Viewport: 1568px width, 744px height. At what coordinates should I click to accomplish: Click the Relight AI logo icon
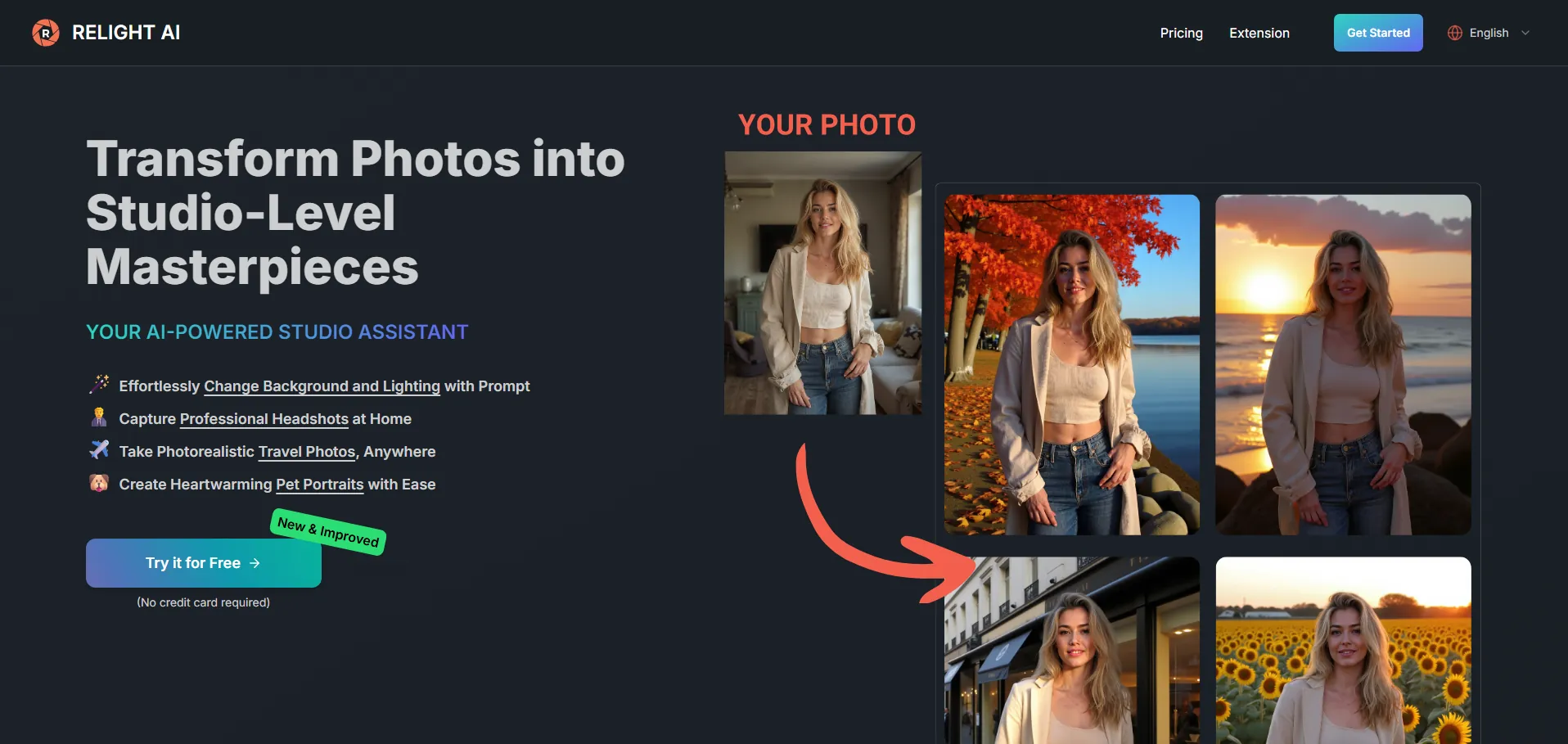(x=46, y=33)
